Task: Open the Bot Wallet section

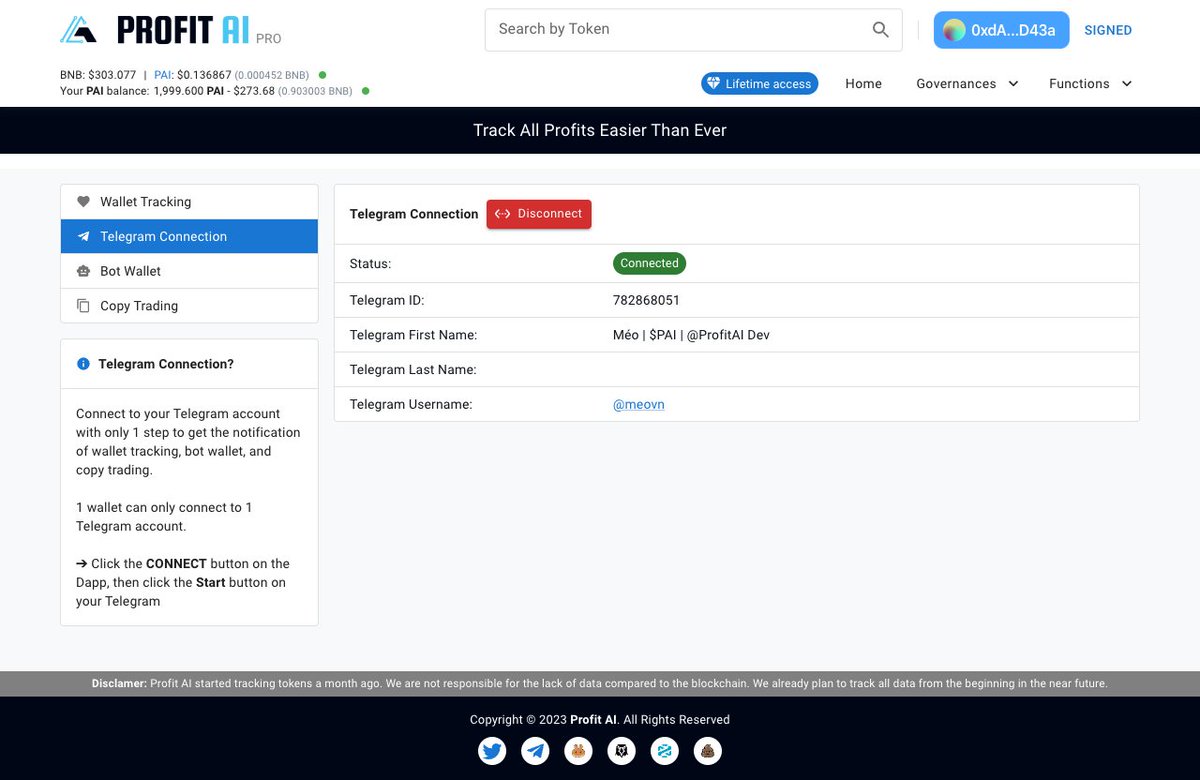Action: (x=189, y=271)
